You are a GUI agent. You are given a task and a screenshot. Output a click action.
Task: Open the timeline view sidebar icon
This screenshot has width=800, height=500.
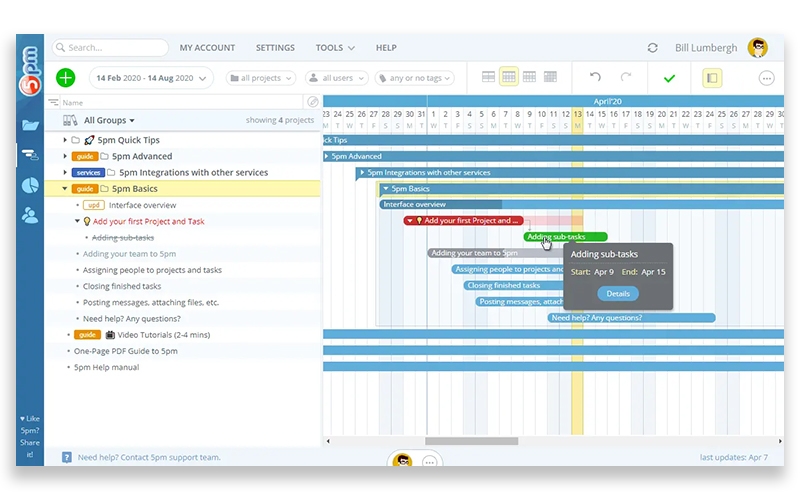coord(30,155)
